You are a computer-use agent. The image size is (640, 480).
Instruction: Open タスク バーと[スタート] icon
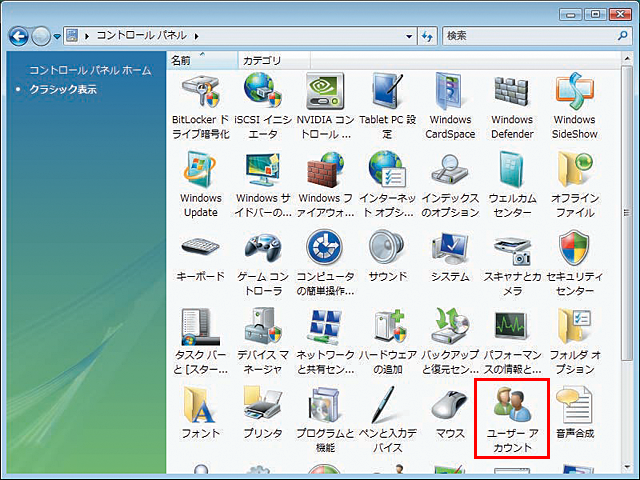coord(201,341)
